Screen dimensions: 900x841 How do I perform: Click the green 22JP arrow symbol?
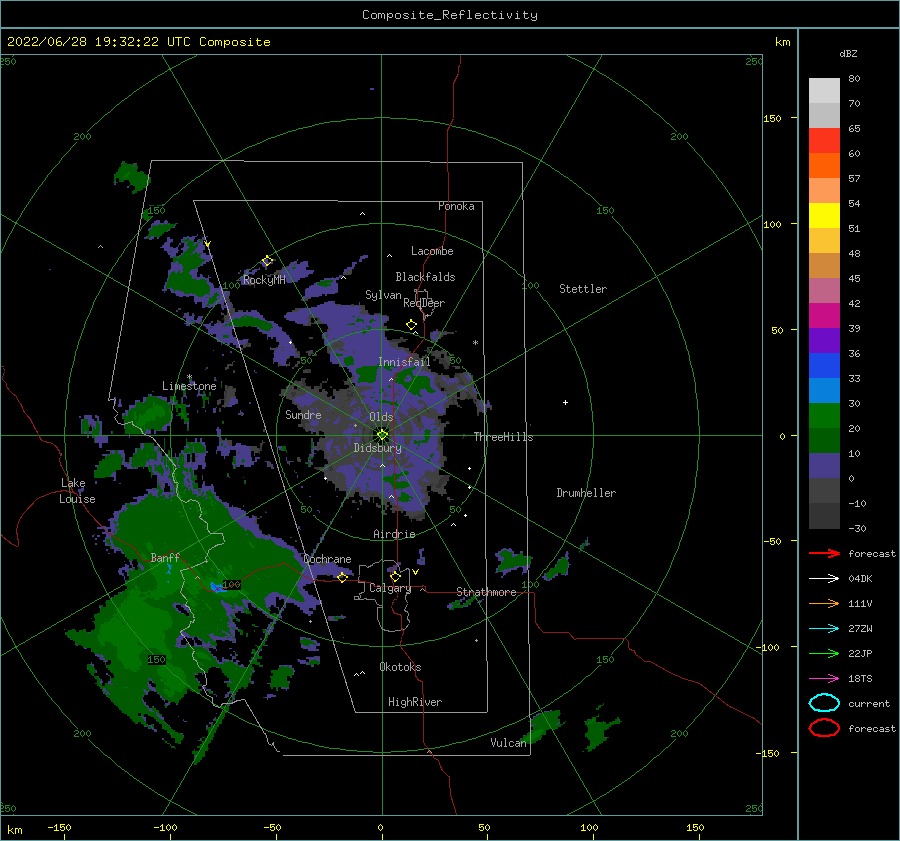(824, 653)
